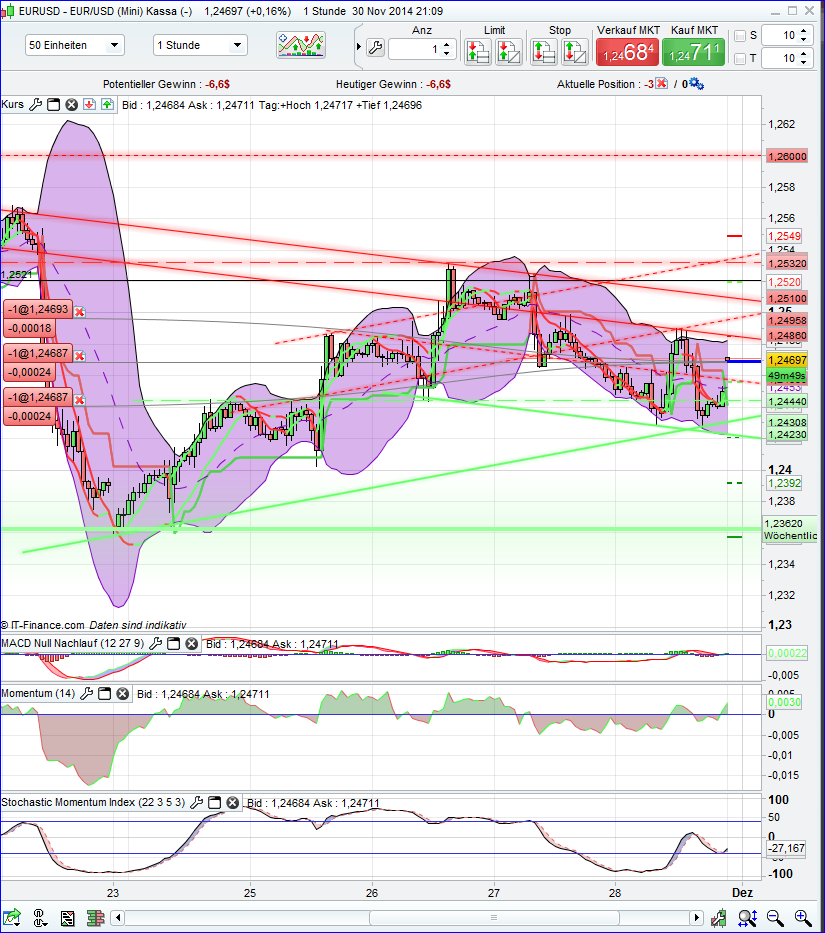Open Kurs chart settings with the wrench icon
The width and height of the screenshot is (825, 933).
pos(34,104)
